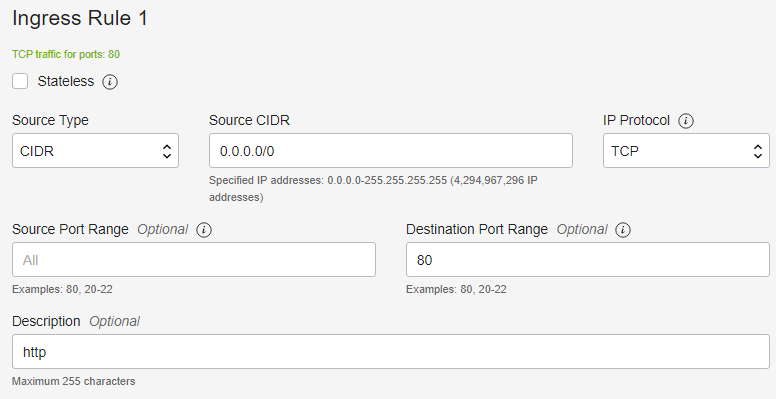Show Source Port Range info icon
The width and height of the screenshot is (776, 399).
coord(204,230)
